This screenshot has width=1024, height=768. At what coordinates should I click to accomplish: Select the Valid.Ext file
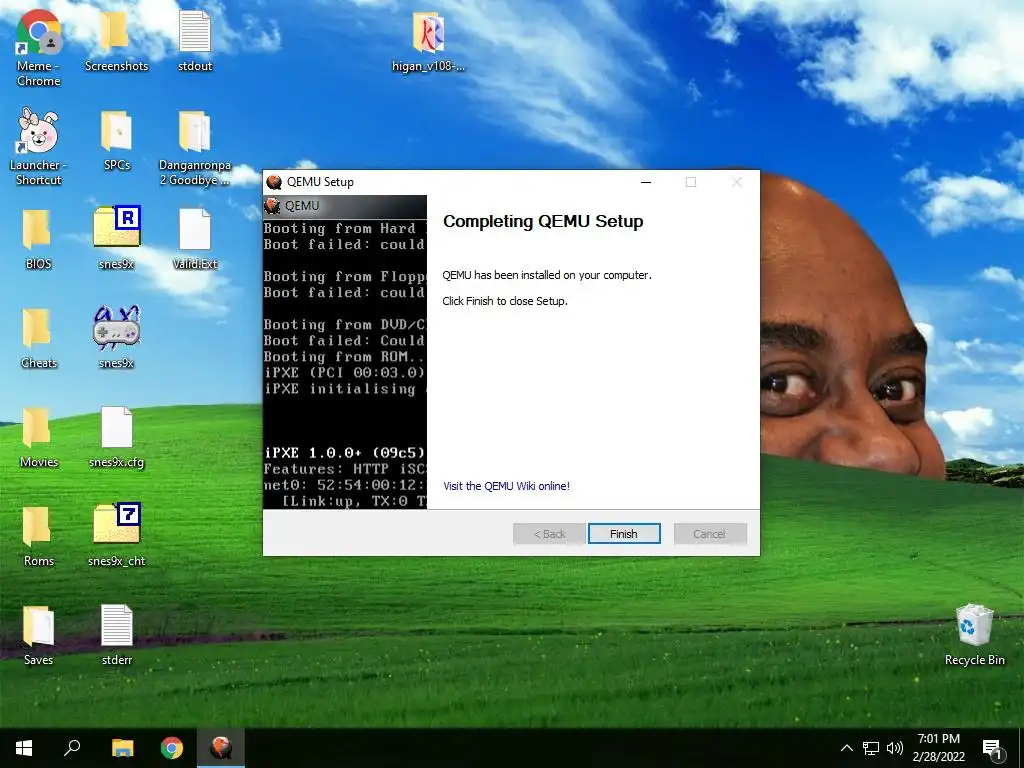pyautogui.click(x=195, y=239)
